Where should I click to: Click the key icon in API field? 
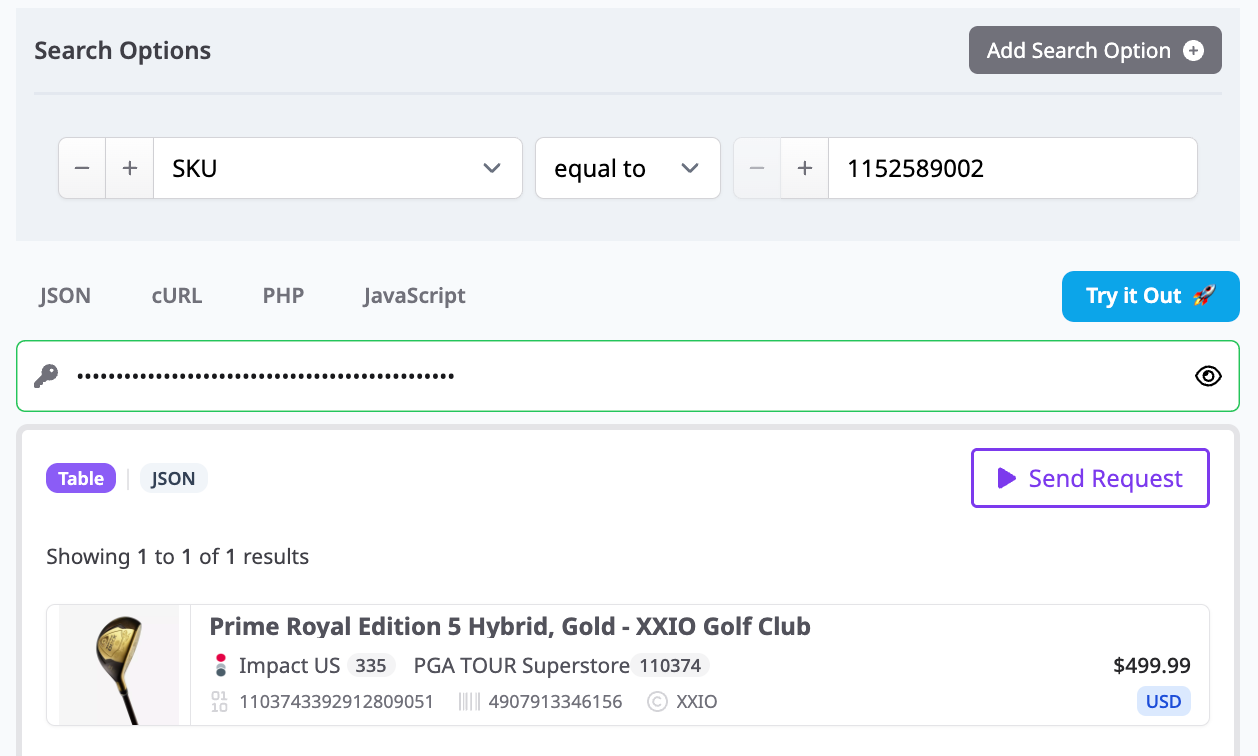coord(46,376)
